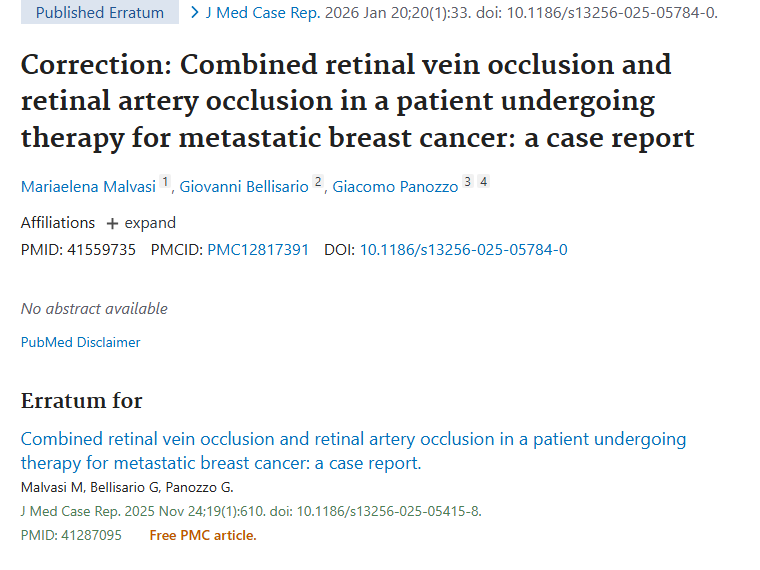Screen dimensions: 760x570
Task: Open author Mariaelena Malvasi's link
Action: pos(88,187)
